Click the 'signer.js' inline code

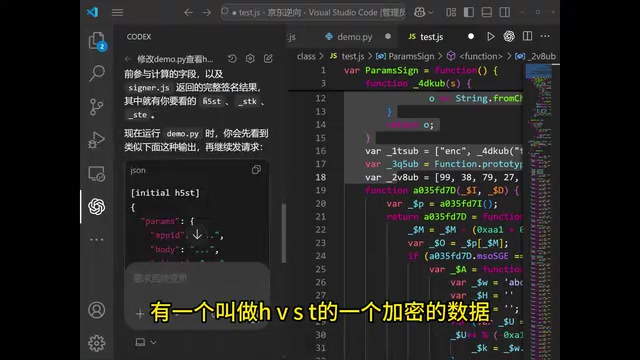pyautogui.click(x=149, y=88)
